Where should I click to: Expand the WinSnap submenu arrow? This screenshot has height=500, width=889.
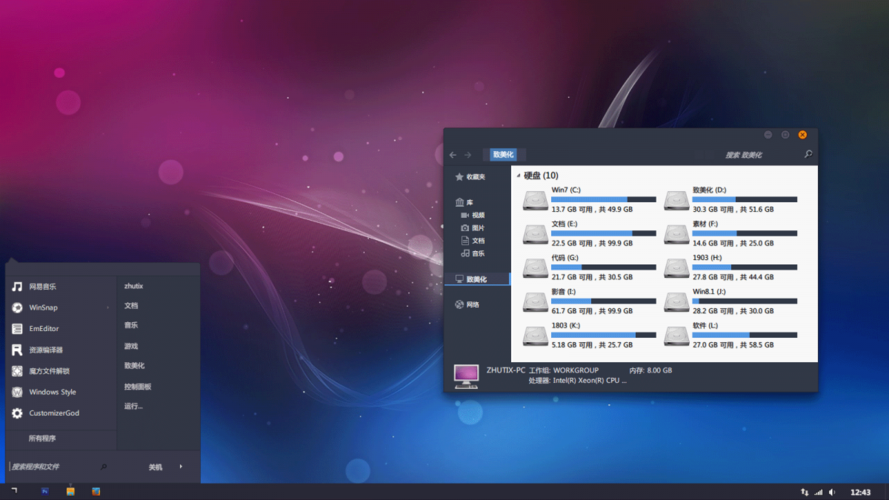click(109, 308)
